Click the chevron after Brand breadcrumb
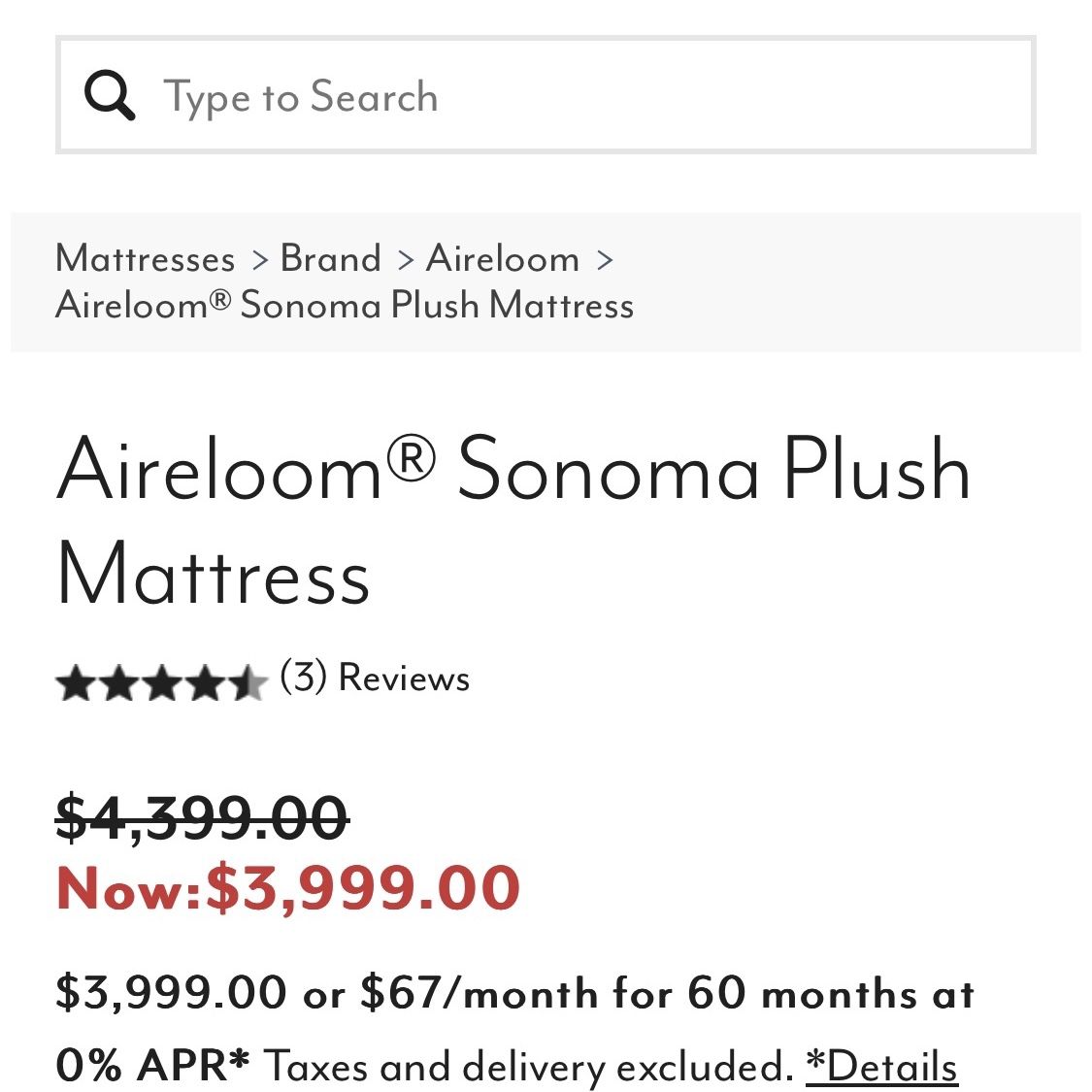1092x1092 pixels. pyautogui.click(x=406, y=260)
